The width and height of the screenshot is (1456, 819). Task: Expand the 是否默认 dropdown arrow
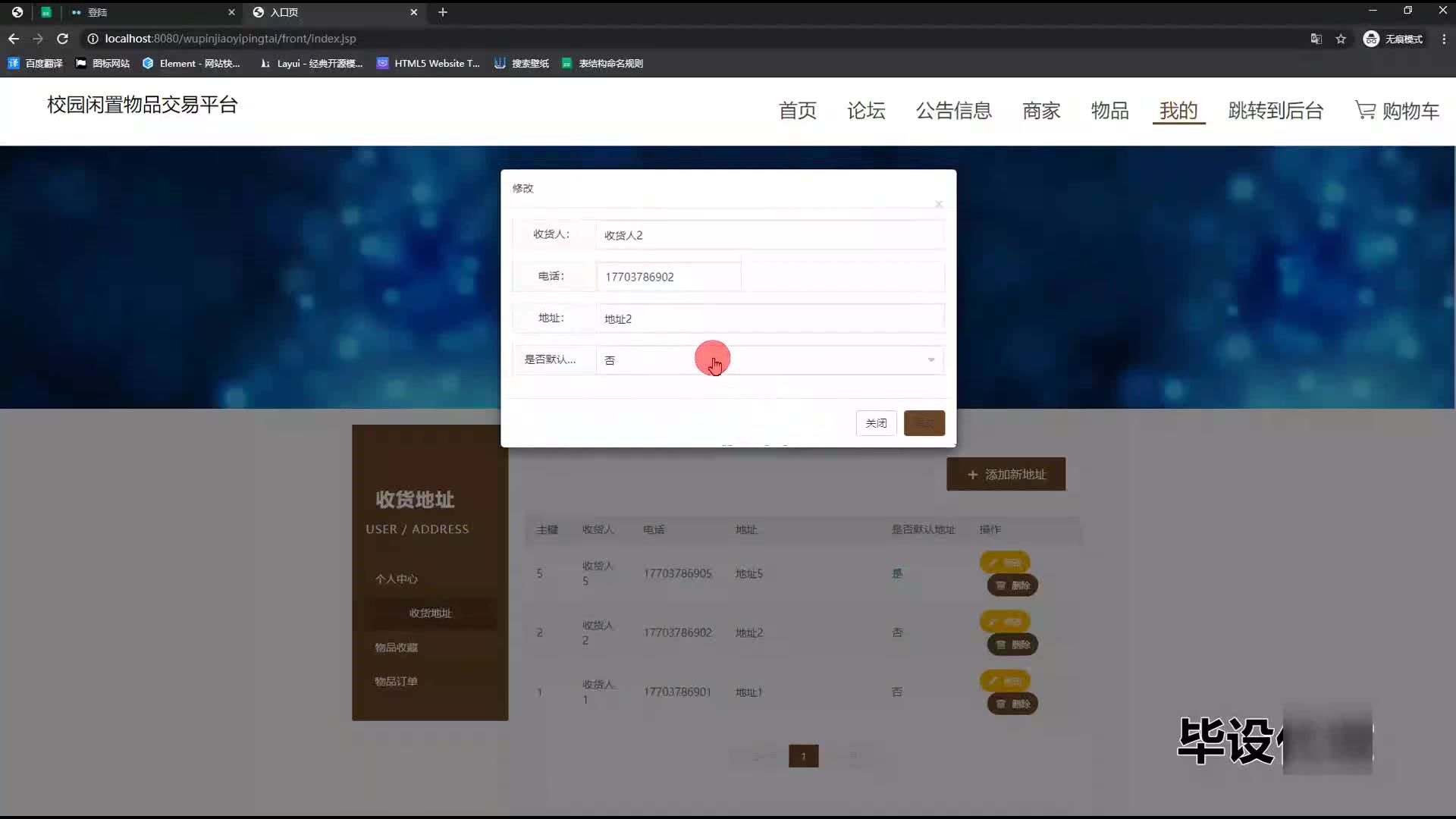point(931,360)
